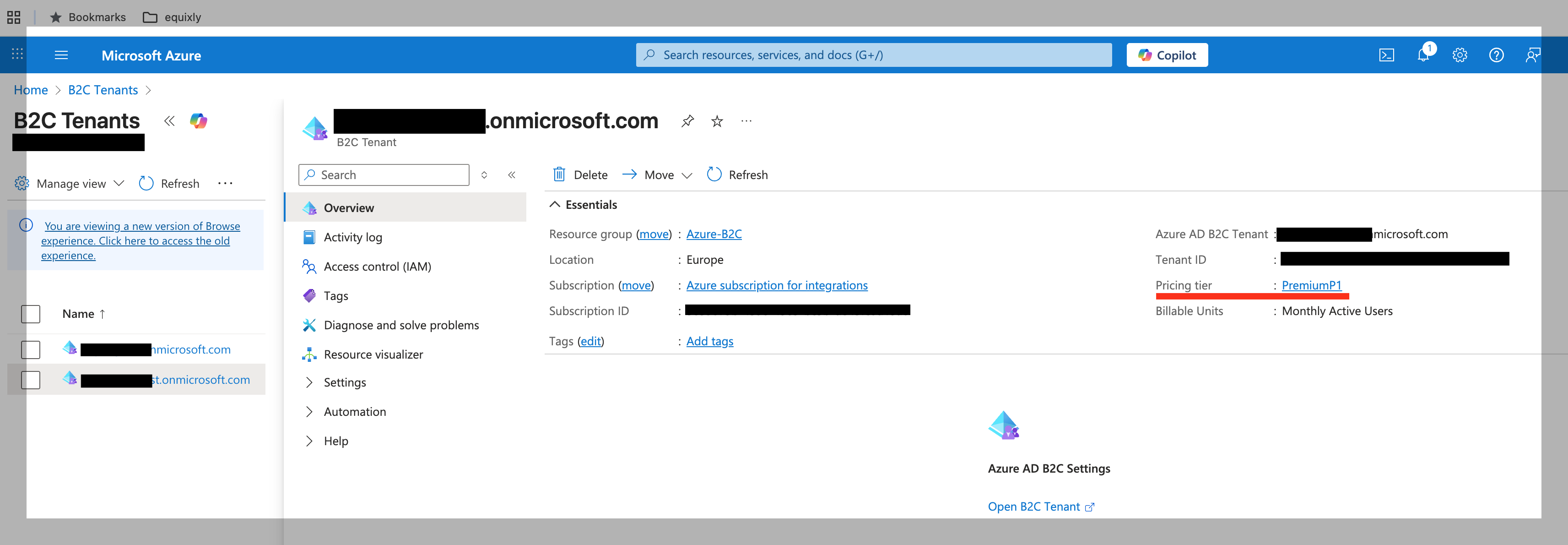The width and height of the screenshot is (1568, 545).
Task: Open ellipsis menu next to Refresh in list
Action: tap(225, 183)
